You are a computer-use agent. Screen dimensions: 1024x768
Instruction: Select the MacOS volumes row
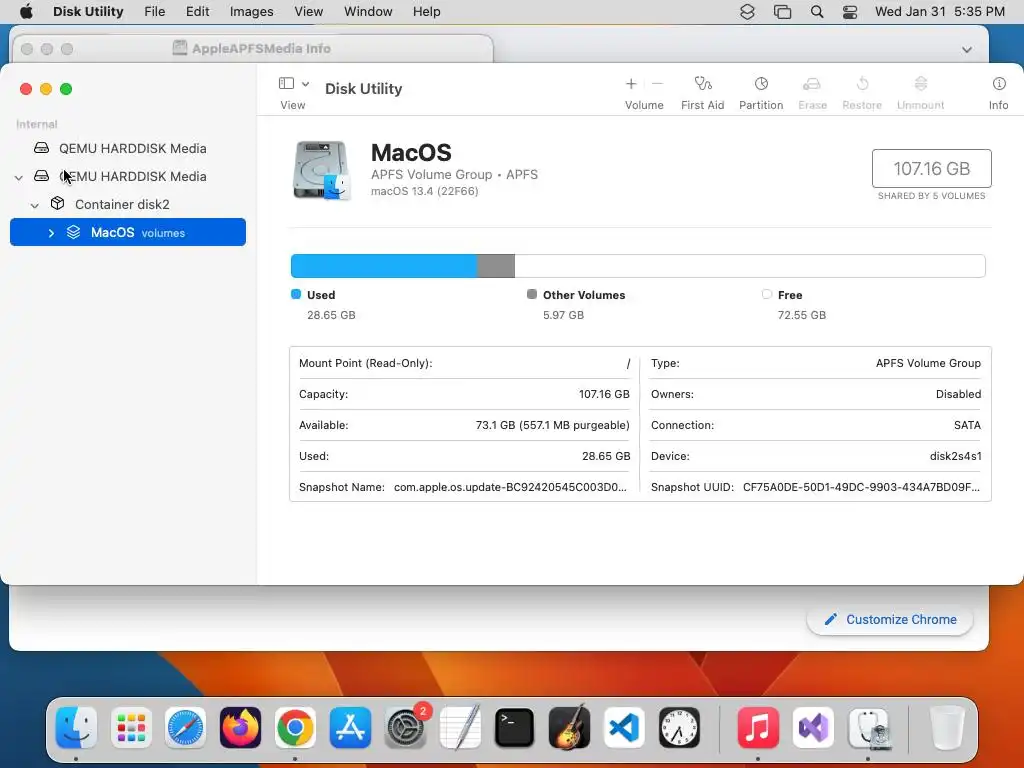(x=128, y=232)
